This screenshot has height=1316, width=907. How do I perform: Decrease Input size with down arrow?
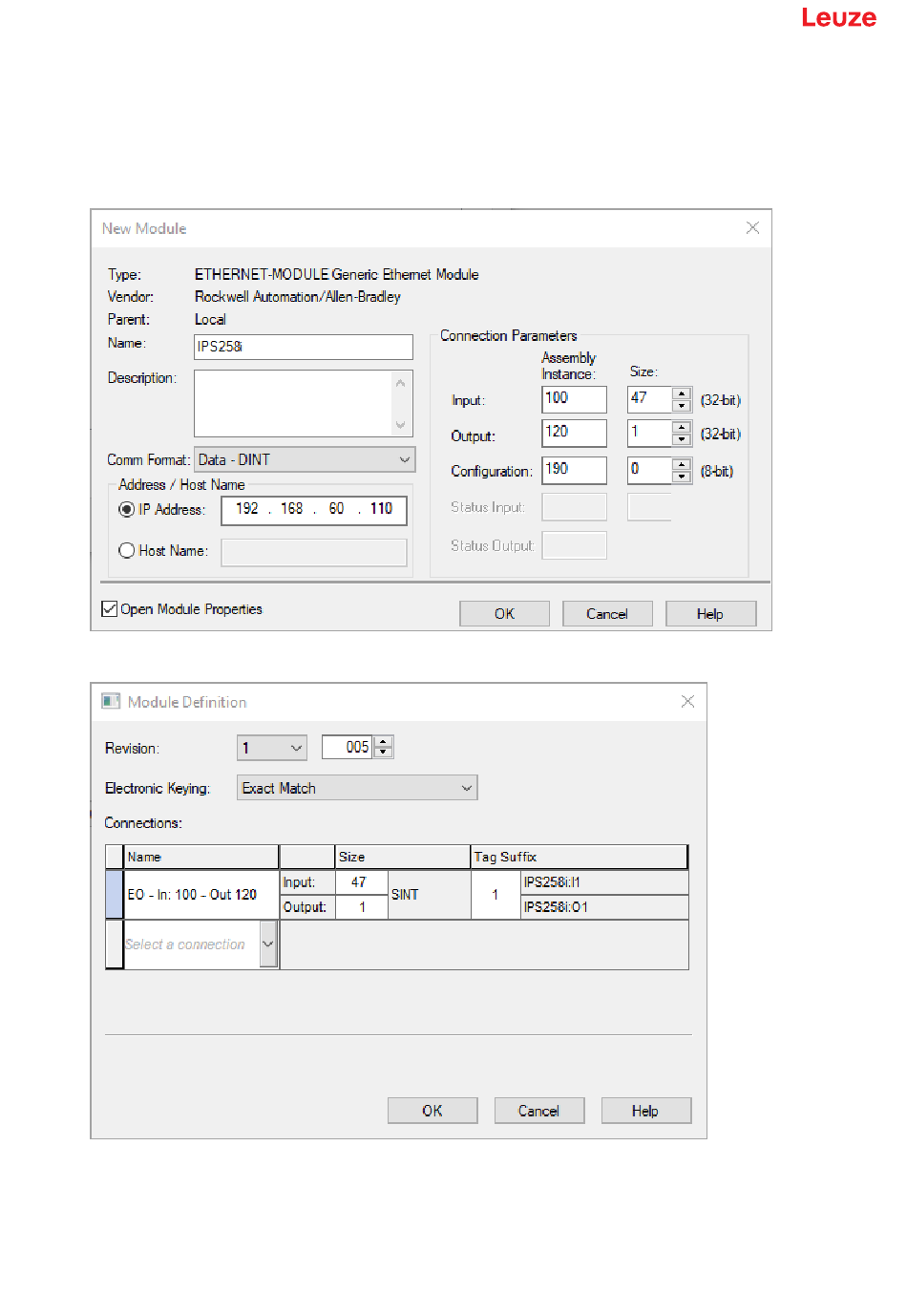pyautogui.click(x=682, y=406)
